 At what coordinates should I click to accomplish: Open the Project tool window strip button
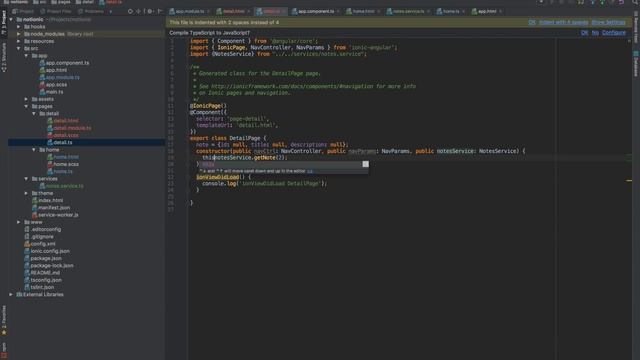coord(4,22)
